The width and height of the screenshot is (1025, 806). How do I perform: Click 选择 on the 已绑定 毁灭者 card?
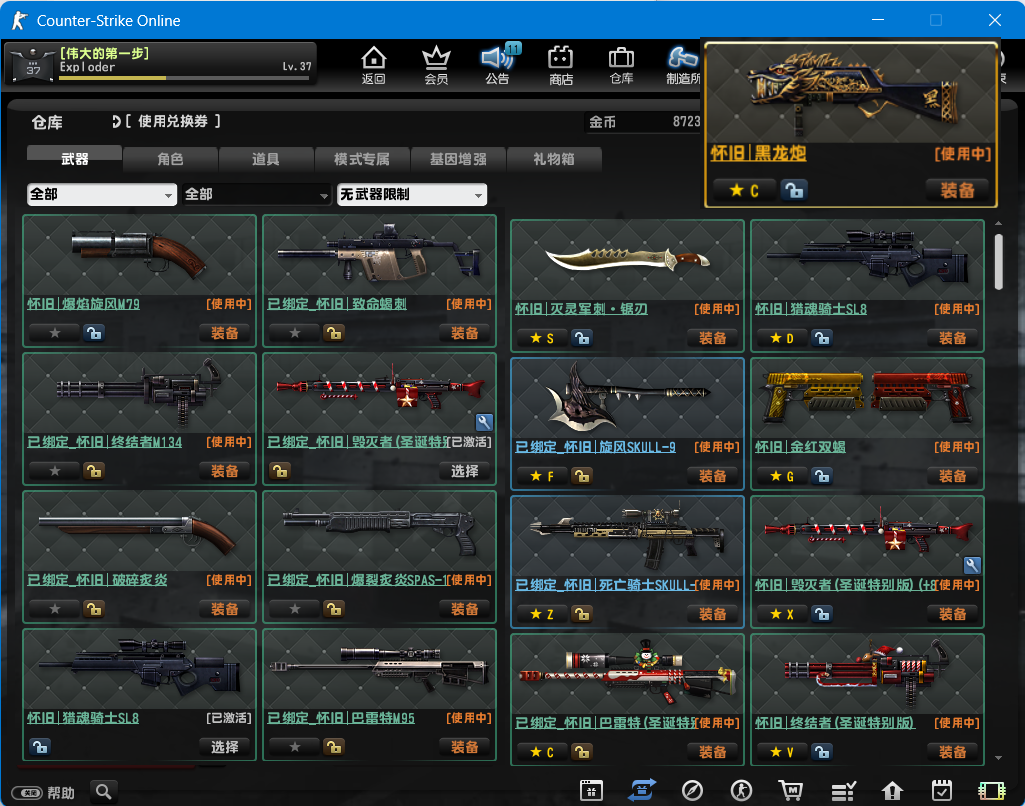point(464,471)
